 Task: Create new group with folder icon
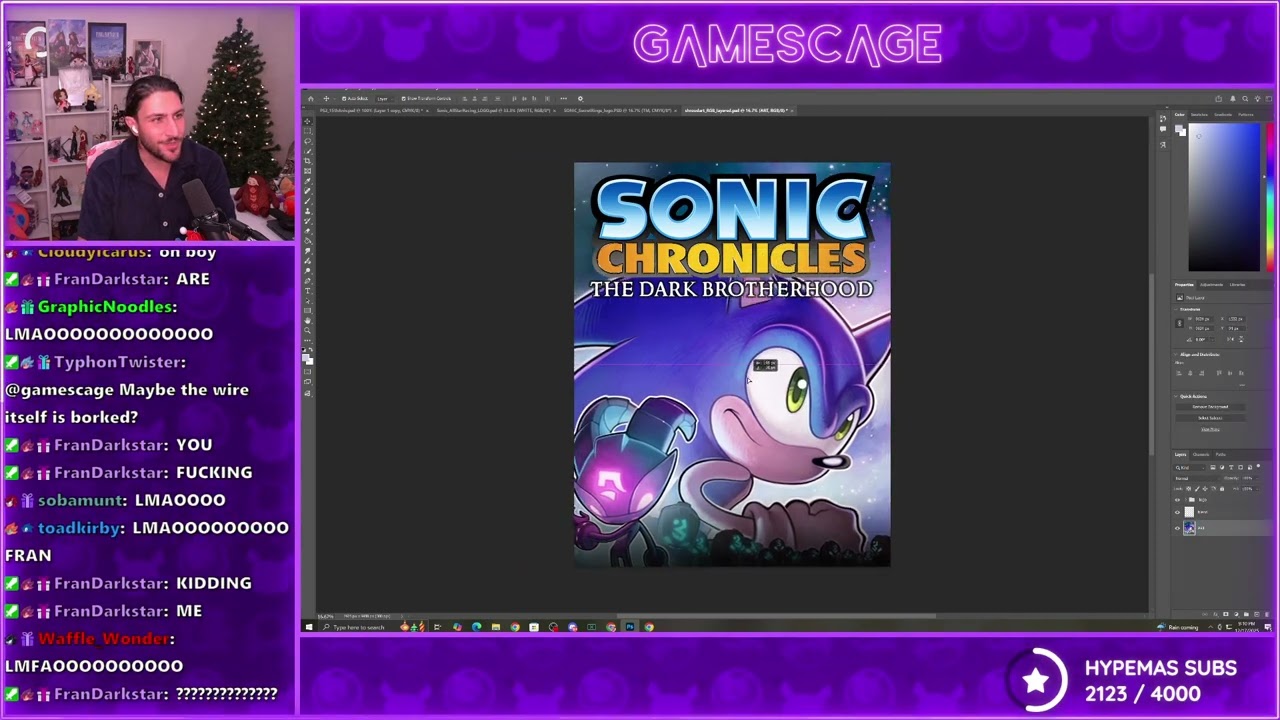tap(1246, 614)
